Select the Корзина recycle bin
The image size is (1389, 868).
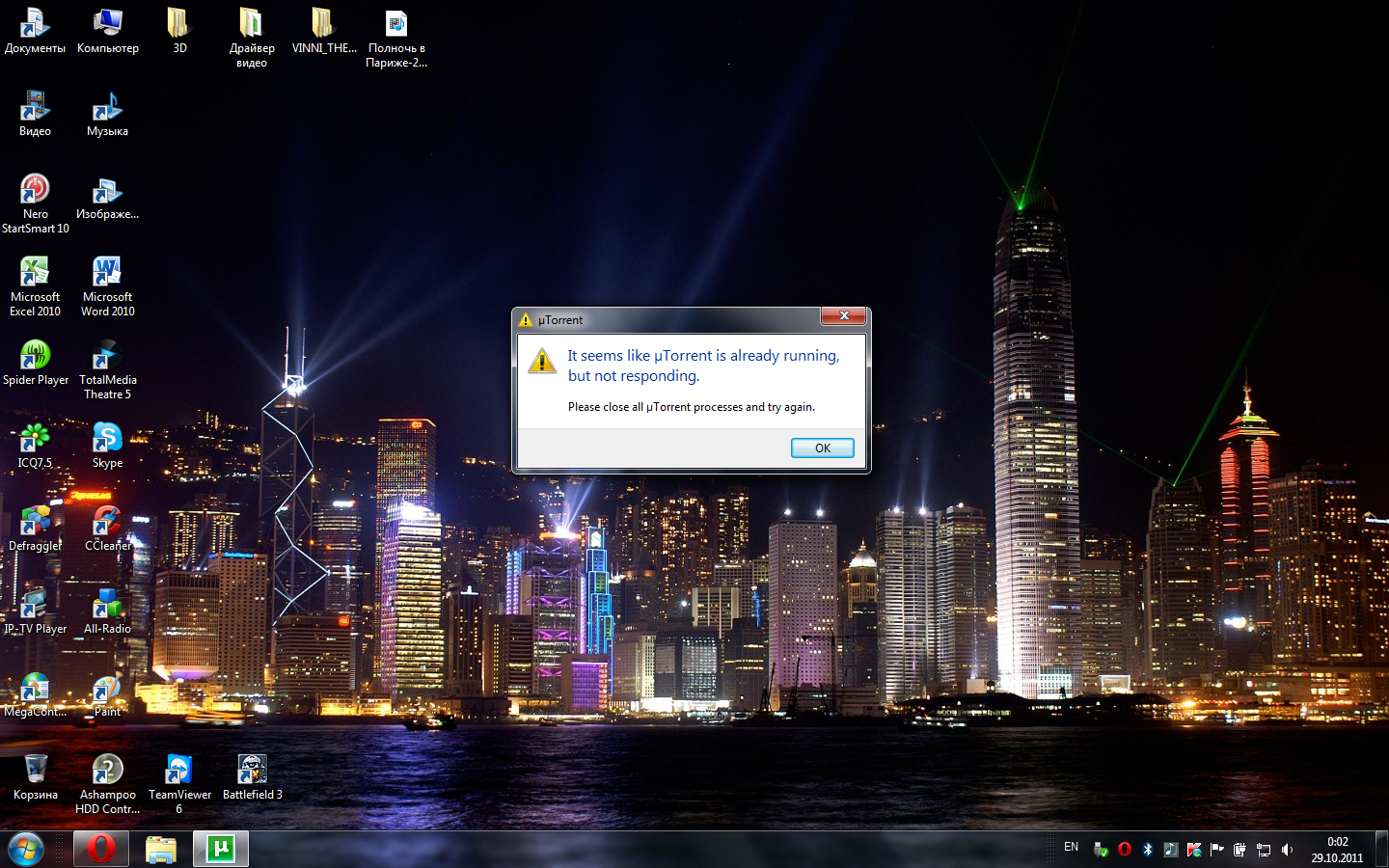pos(35,777)
